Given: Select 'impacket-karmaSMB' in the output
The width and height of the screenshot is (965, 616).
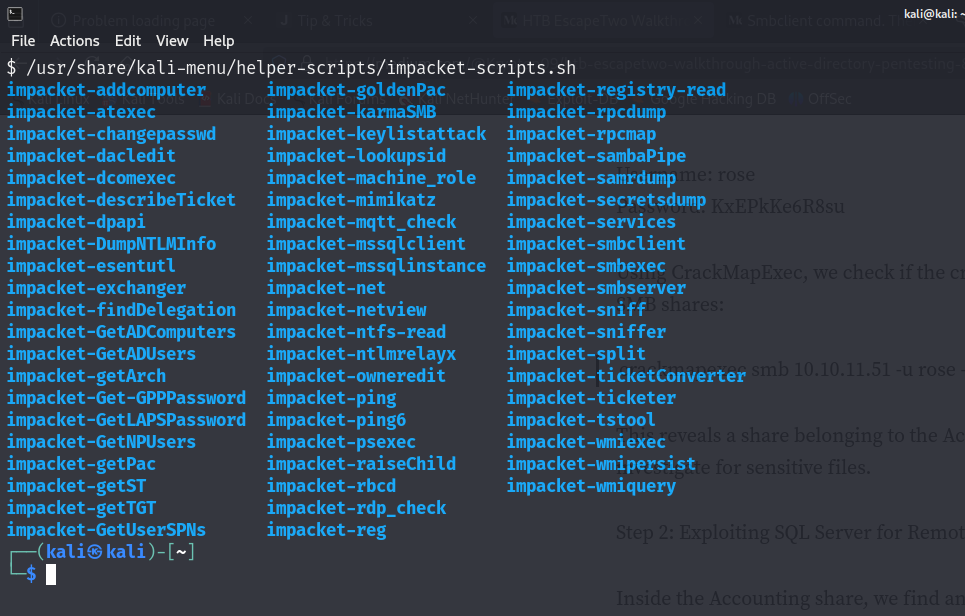Looking at the screenshot, I should [351, 112].
